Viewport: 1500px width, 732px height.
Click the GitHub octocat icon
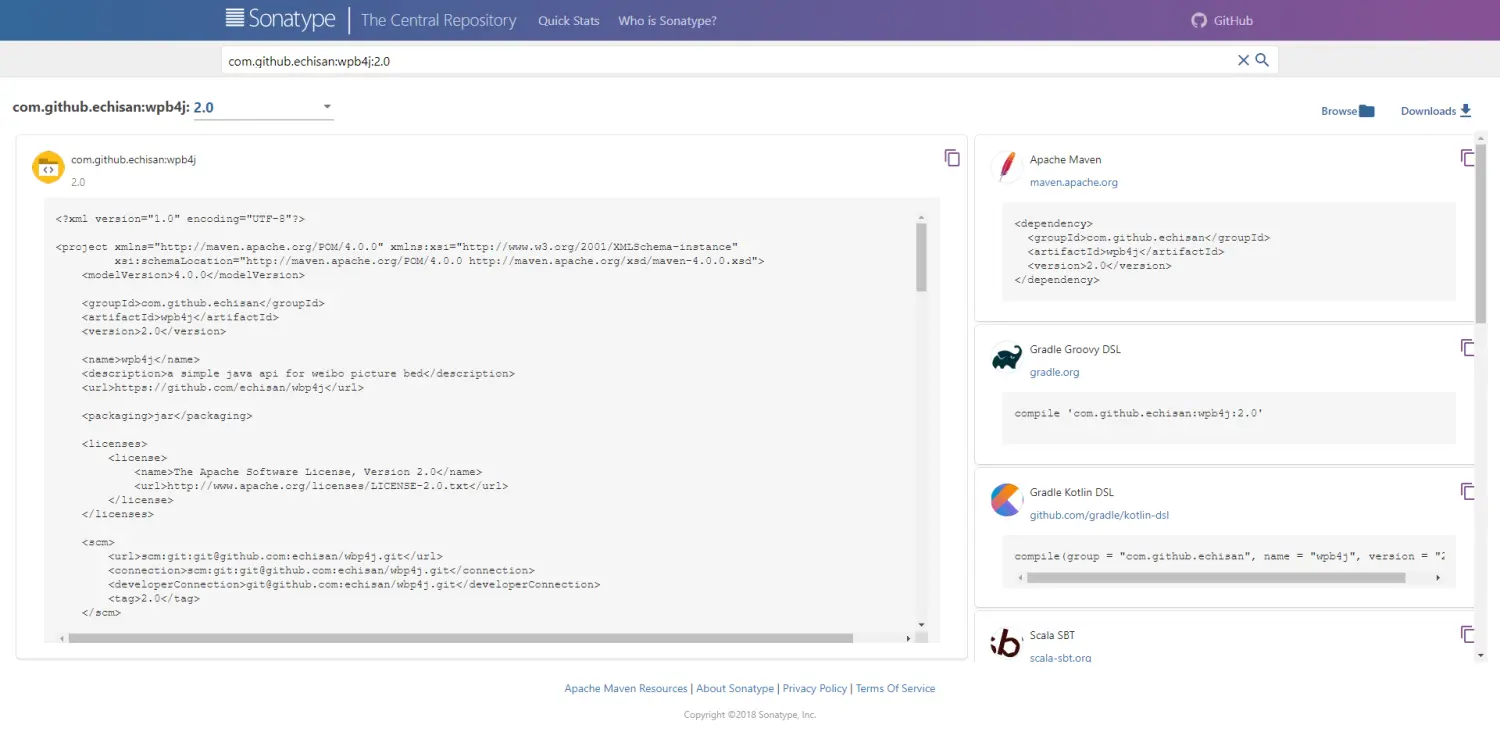pyautogui.click(x=1199, y=20)
